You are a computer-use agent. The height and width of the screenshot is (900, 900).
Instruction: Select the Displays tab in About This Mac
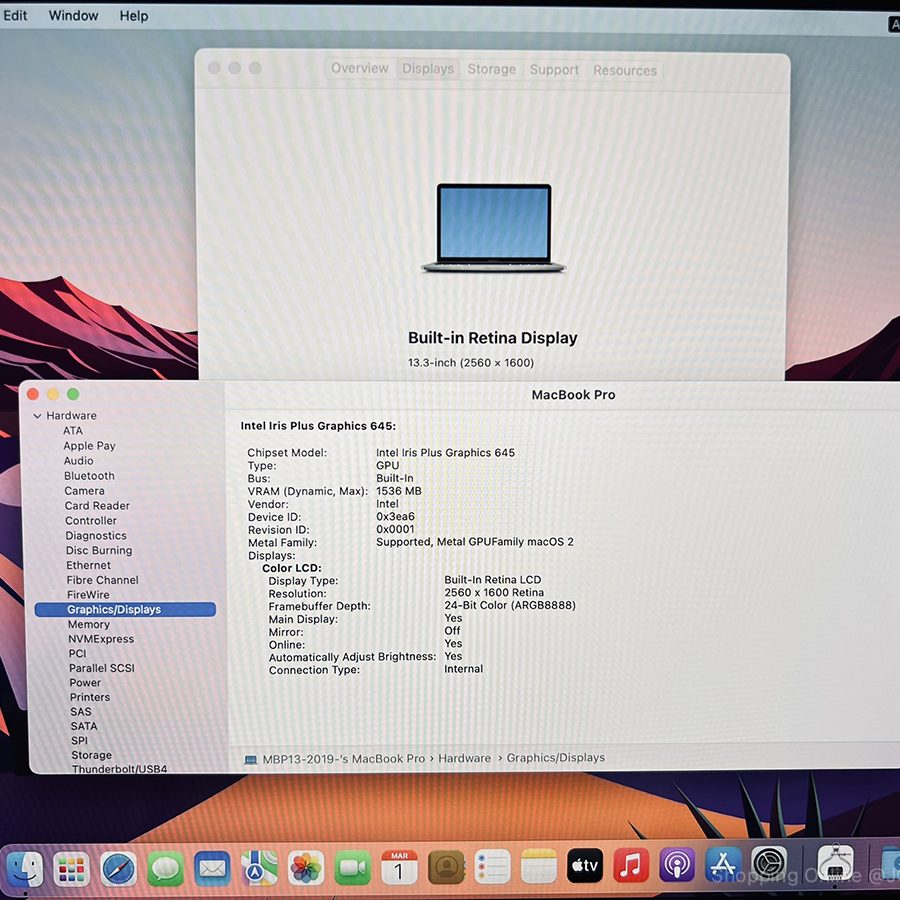click(428, 69)
